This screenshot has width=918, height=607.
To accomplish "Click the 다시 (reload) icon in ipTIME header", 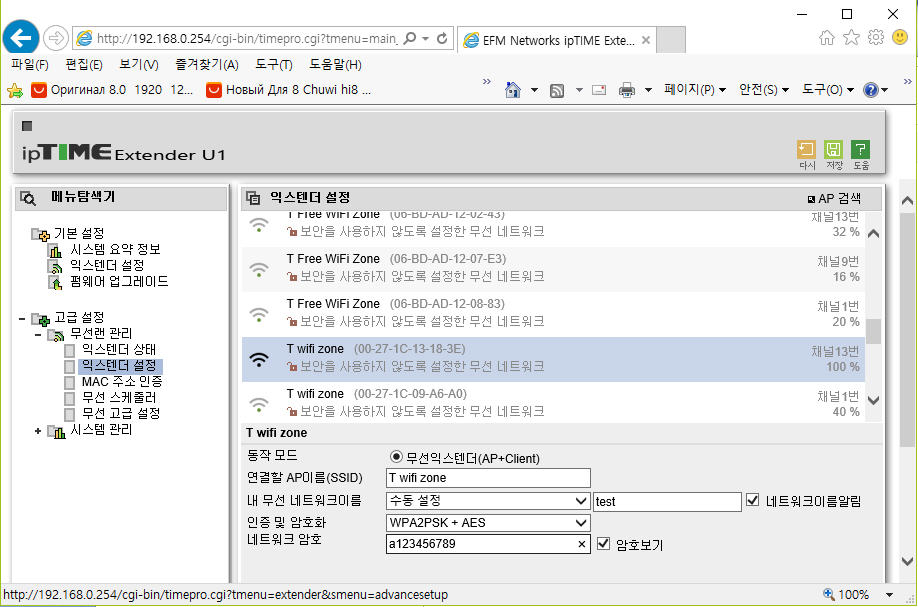I will (806, 150).
